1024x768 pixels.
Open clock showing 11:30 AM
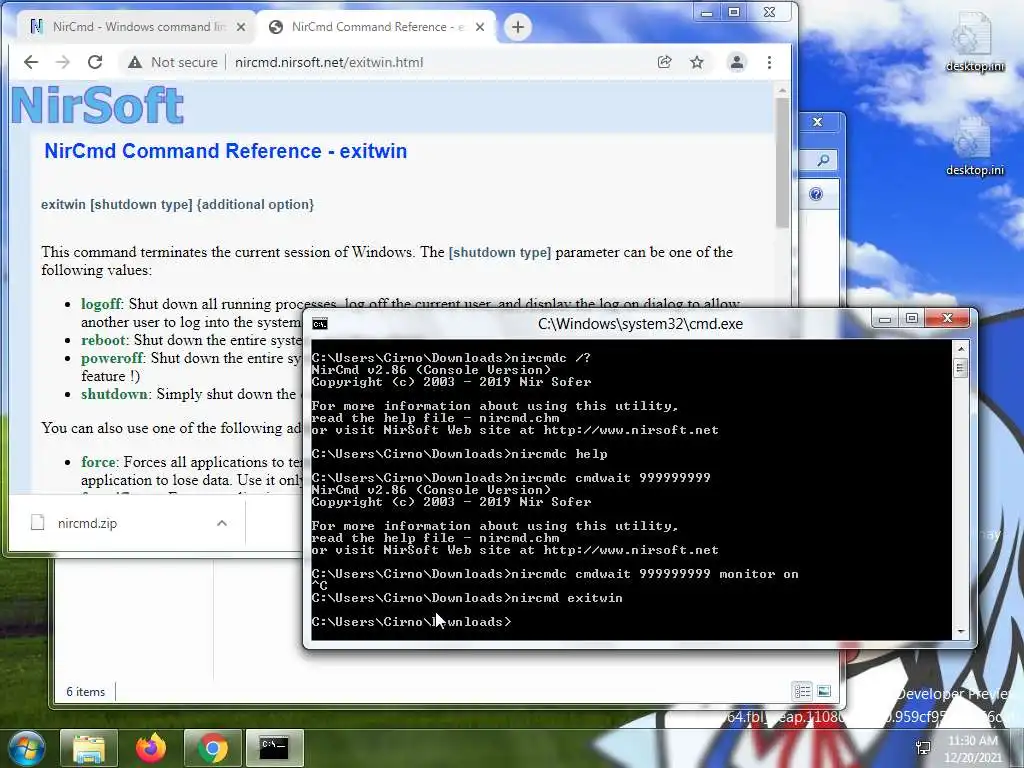point(972,749)
